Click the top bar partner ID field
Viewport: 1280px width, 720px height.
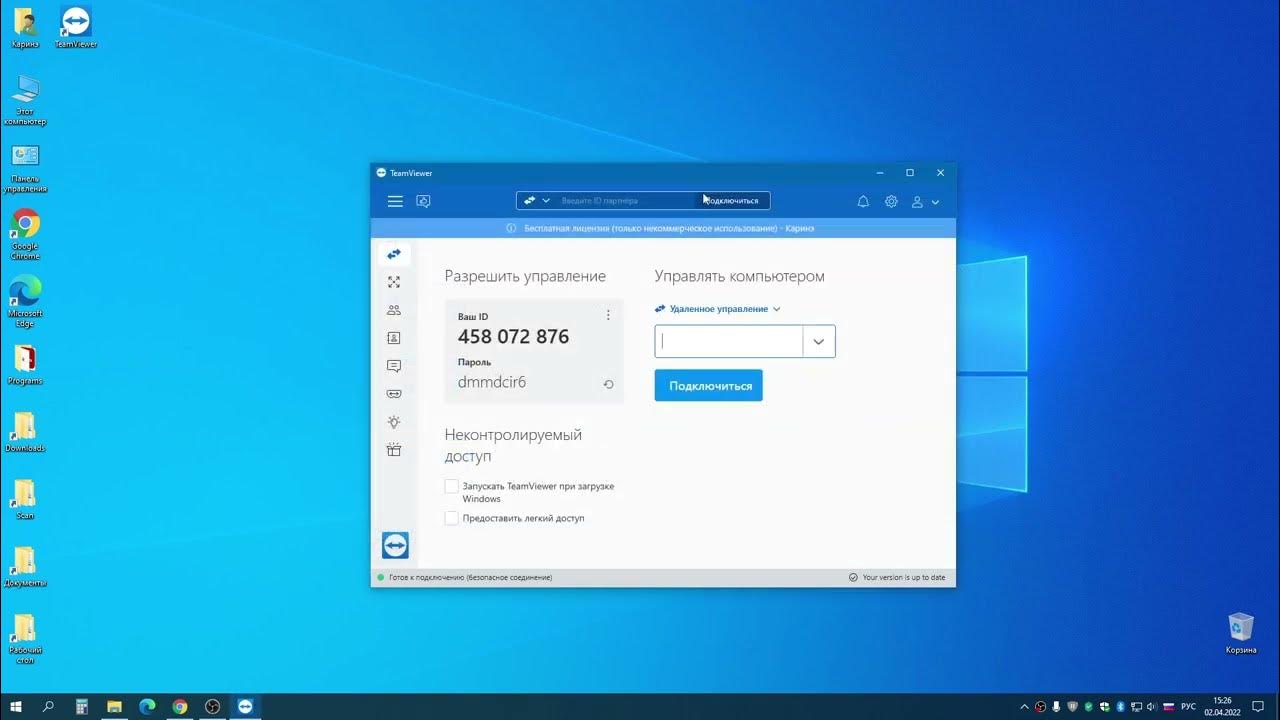pos(624,201)
